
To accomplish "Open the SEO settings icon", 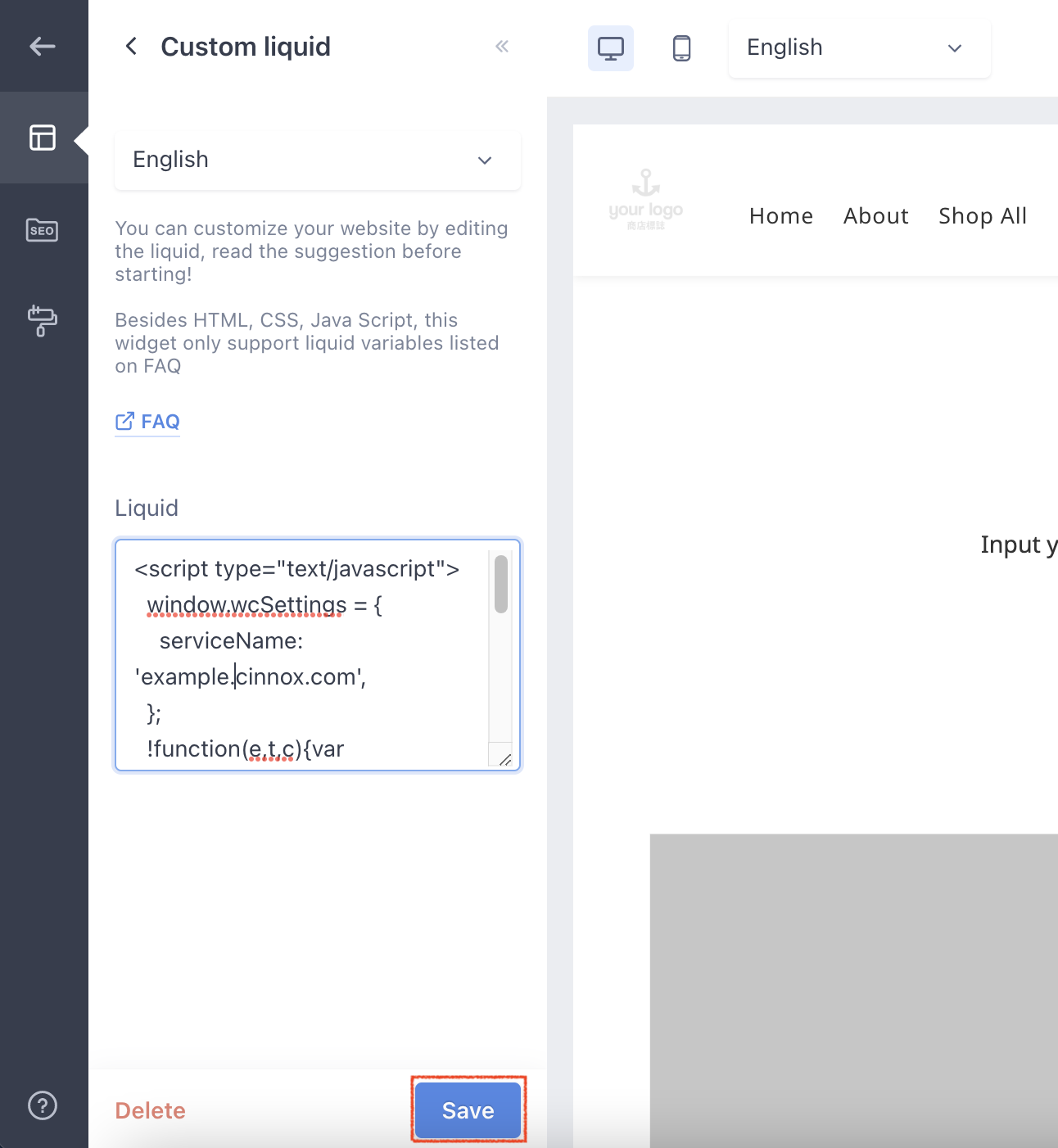I will (43, 230).
